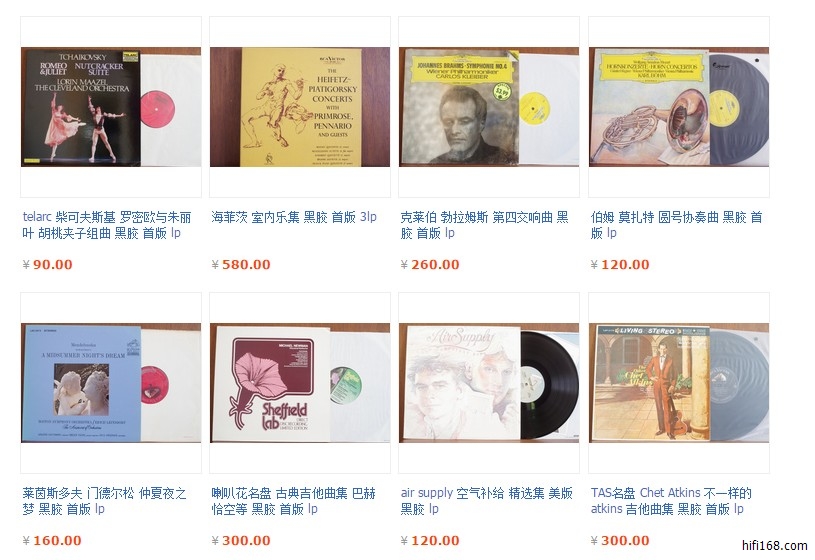Click the telarc 柴可夫斯基 product title link
815x560 pixels.
tap(107, 225)
